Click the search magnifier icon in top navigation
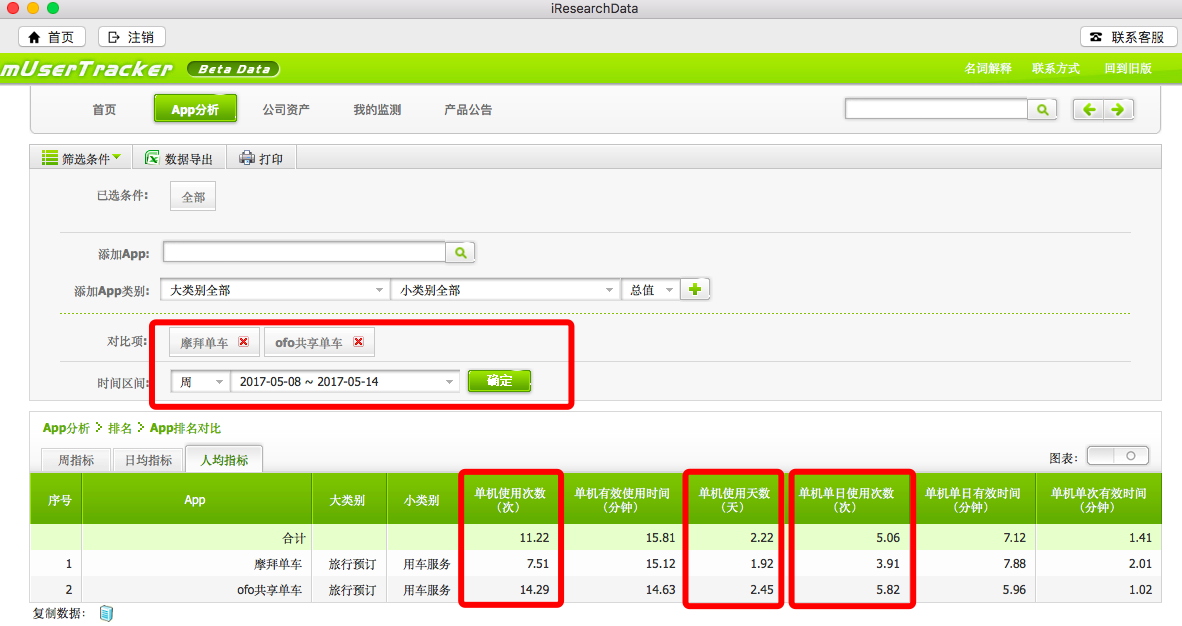 (x=1042, y=110)
